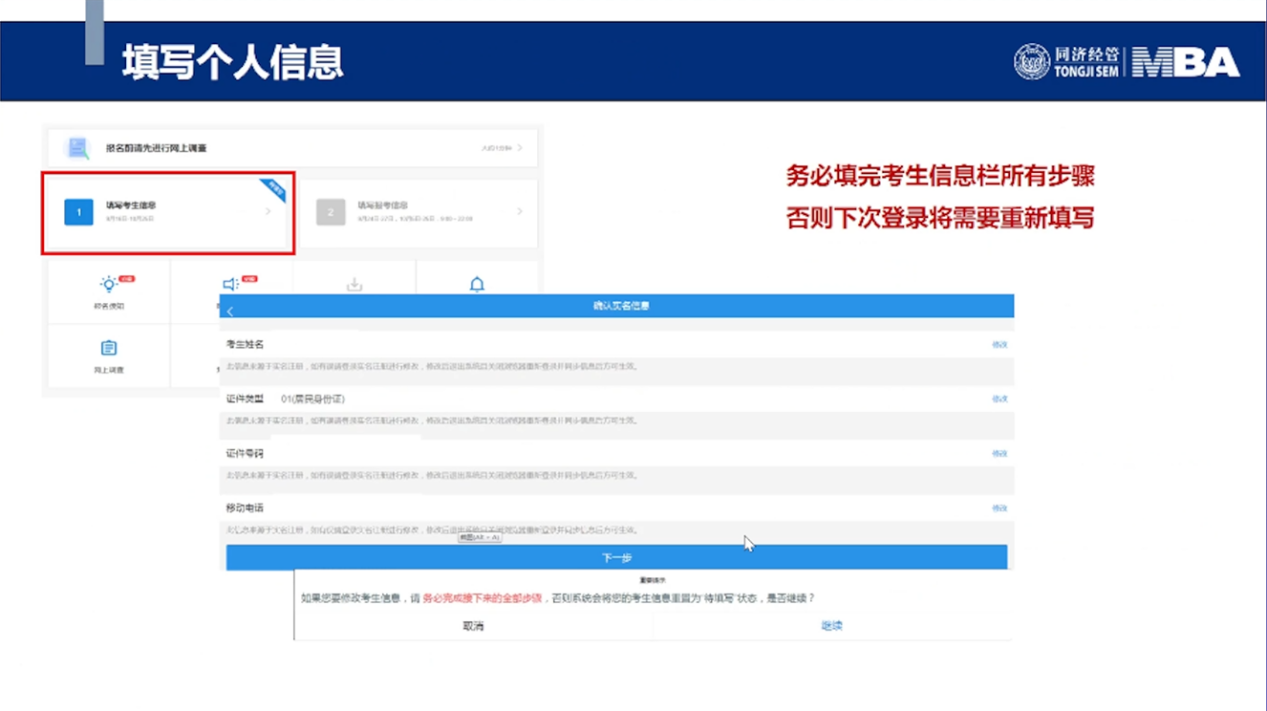
Task: Click 修改 link for 证件号码
Action: pos(999,454)
